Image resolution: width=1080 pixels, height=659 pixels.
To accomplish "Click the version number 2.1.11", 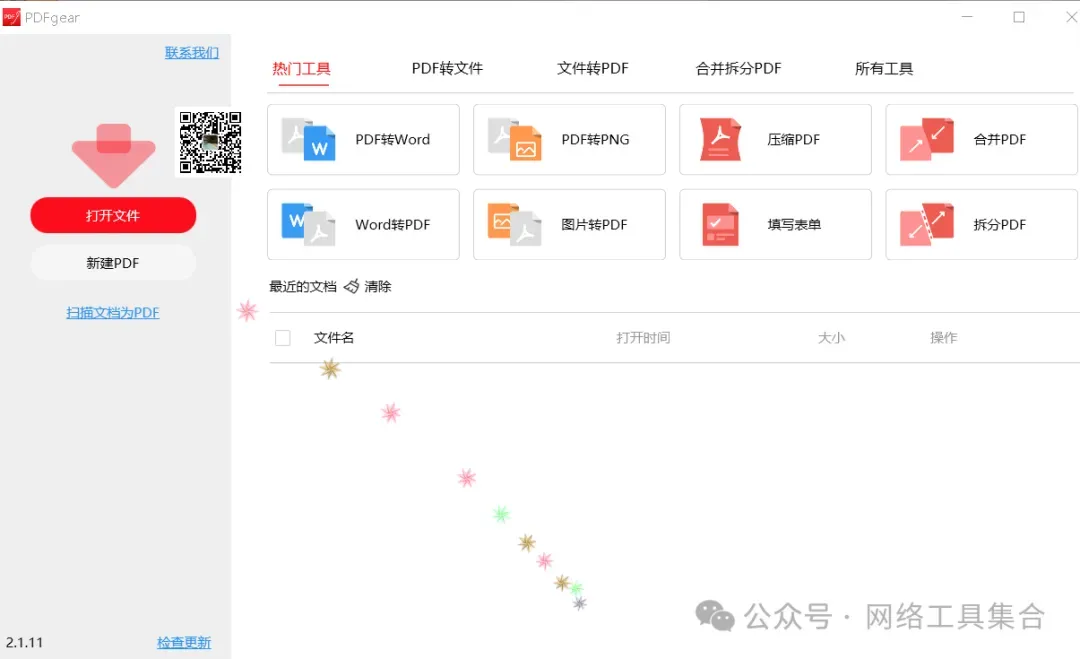I will point(24,642).
